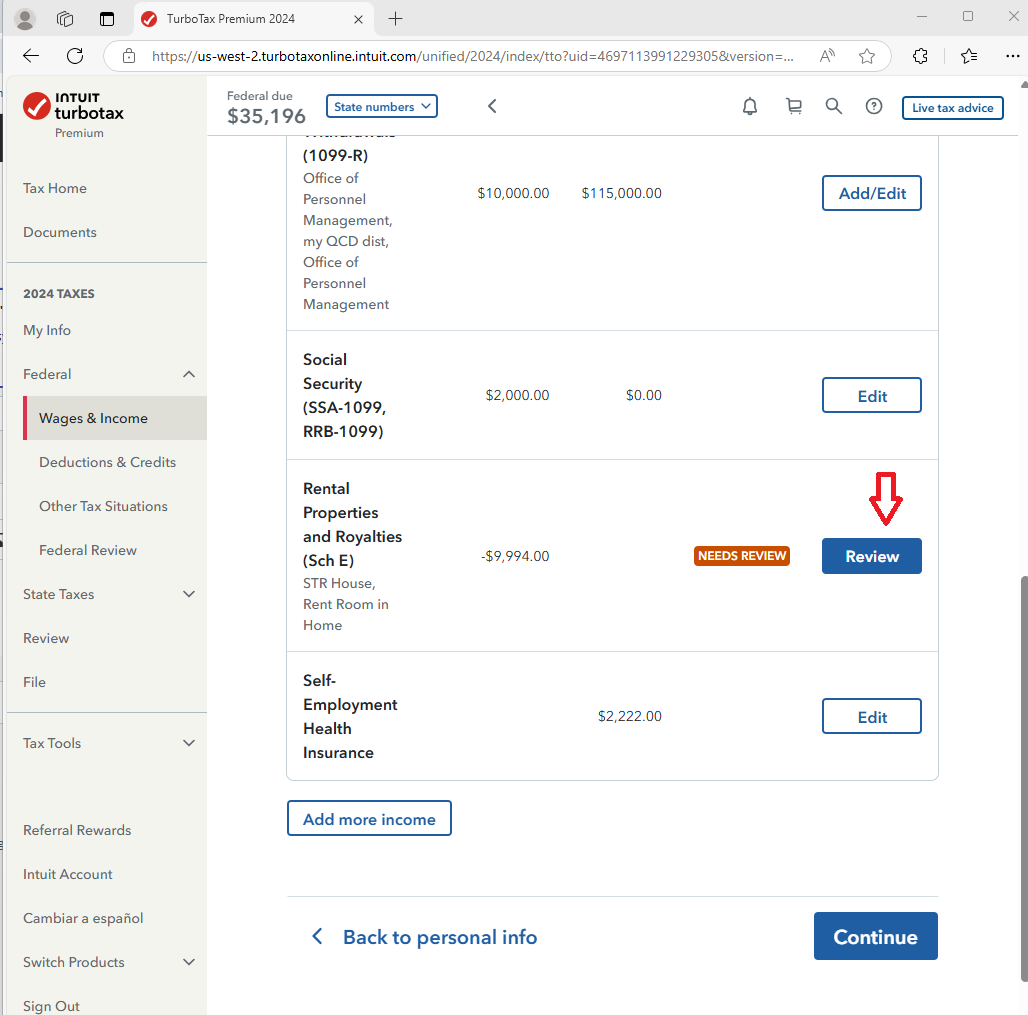Open the help question mark icon
Image resolution: width=1028 pixels, height=1015 pixels.
point(874,107)
